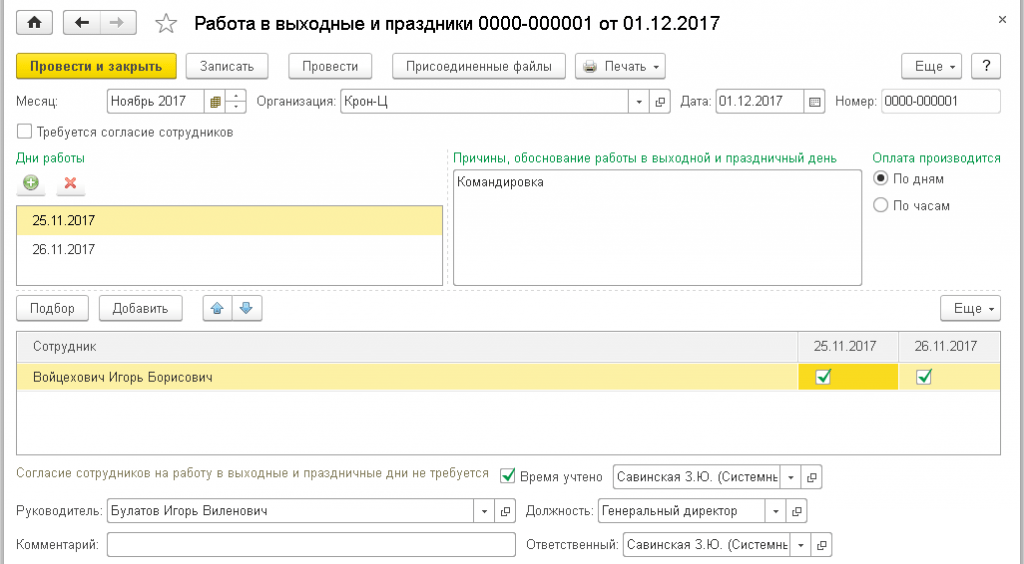Image resolution: width=1024 pixels, height=564 pixels.
Task: Click into the Комментарий input field
Action: [x=310, y=545]
